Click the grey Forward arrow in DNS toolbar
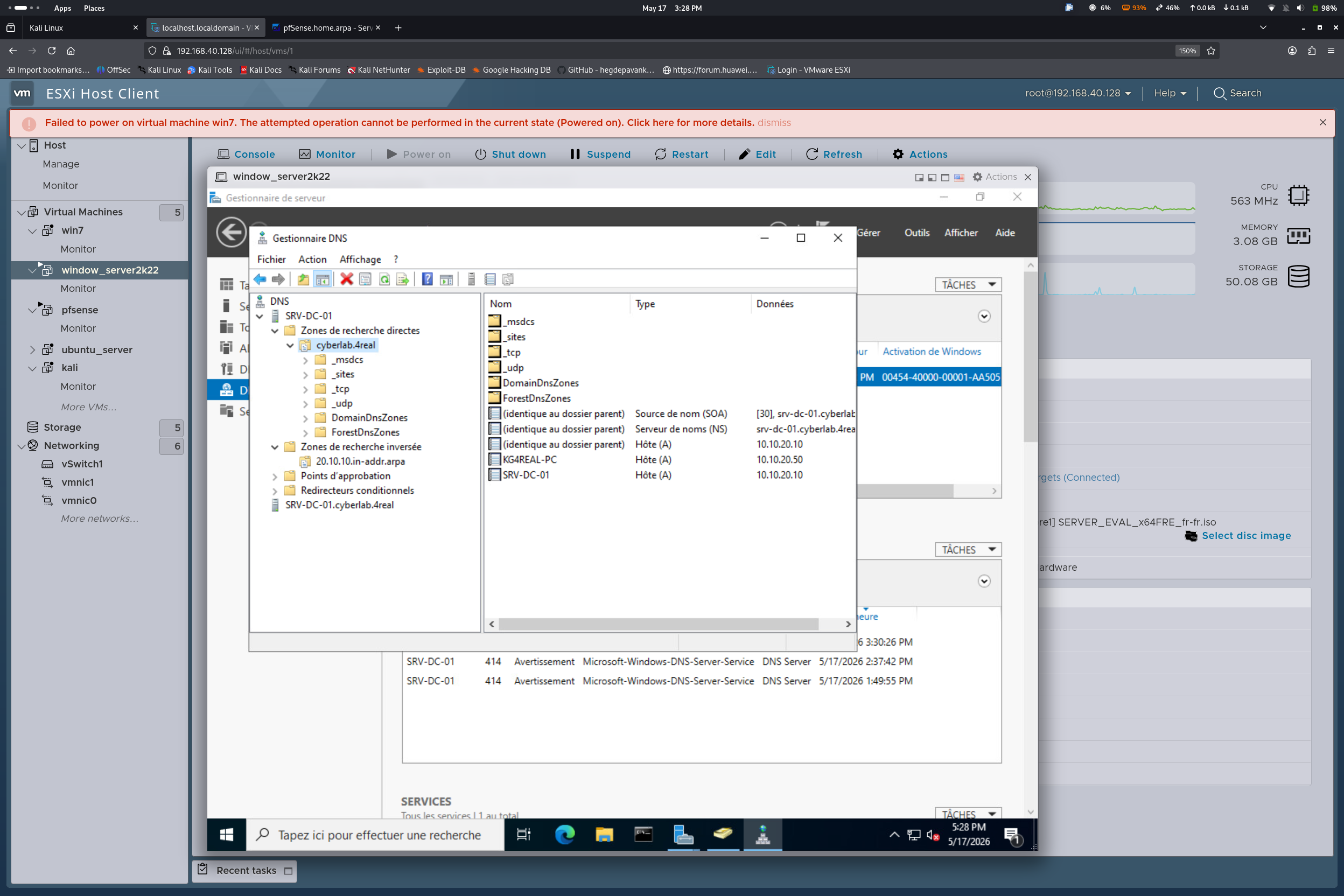1344x896 pixels. [x=278, y=279]
